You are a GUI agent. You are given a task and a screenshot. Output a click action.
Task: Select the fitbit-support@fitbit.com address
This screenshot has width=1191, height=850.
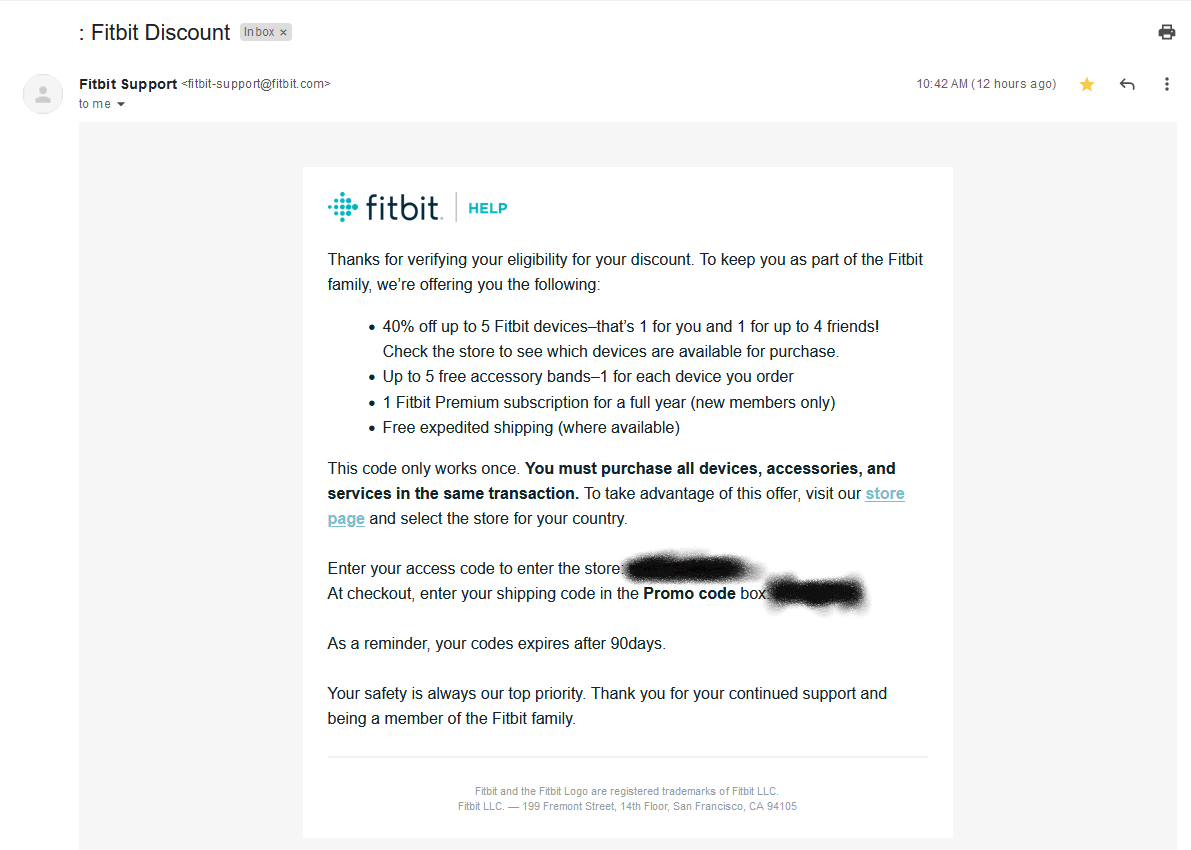pyautogui.click(x=256, y=84)
